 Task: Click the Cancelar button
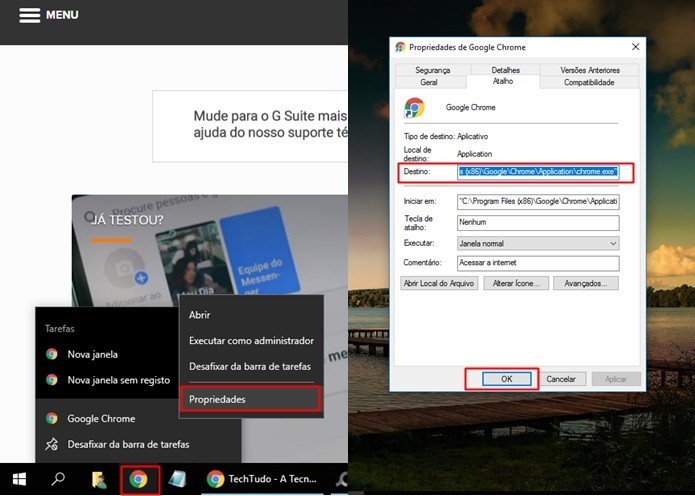(561, 379)
